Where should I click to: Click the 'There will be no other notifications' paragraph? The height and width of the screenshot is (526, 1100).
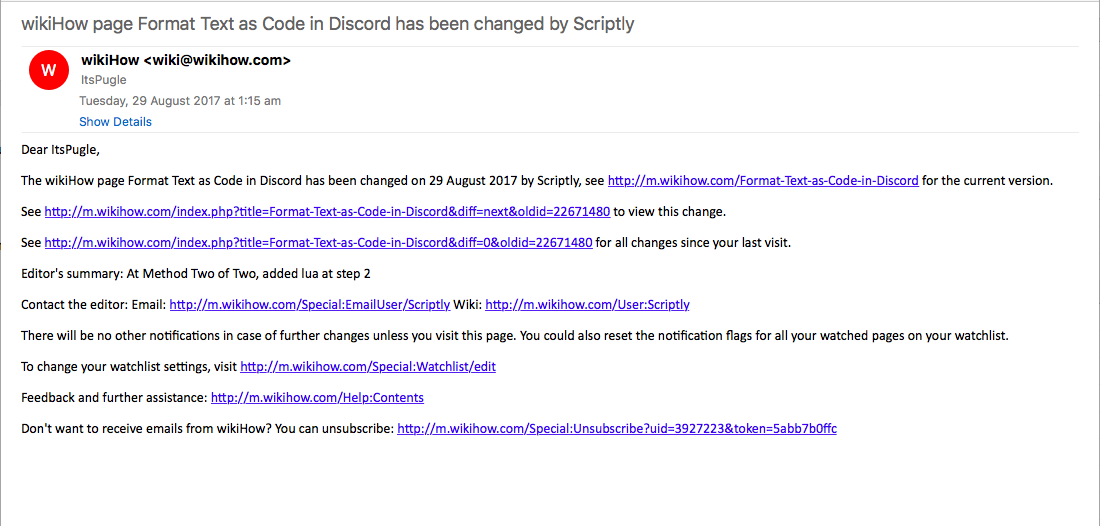515,335
